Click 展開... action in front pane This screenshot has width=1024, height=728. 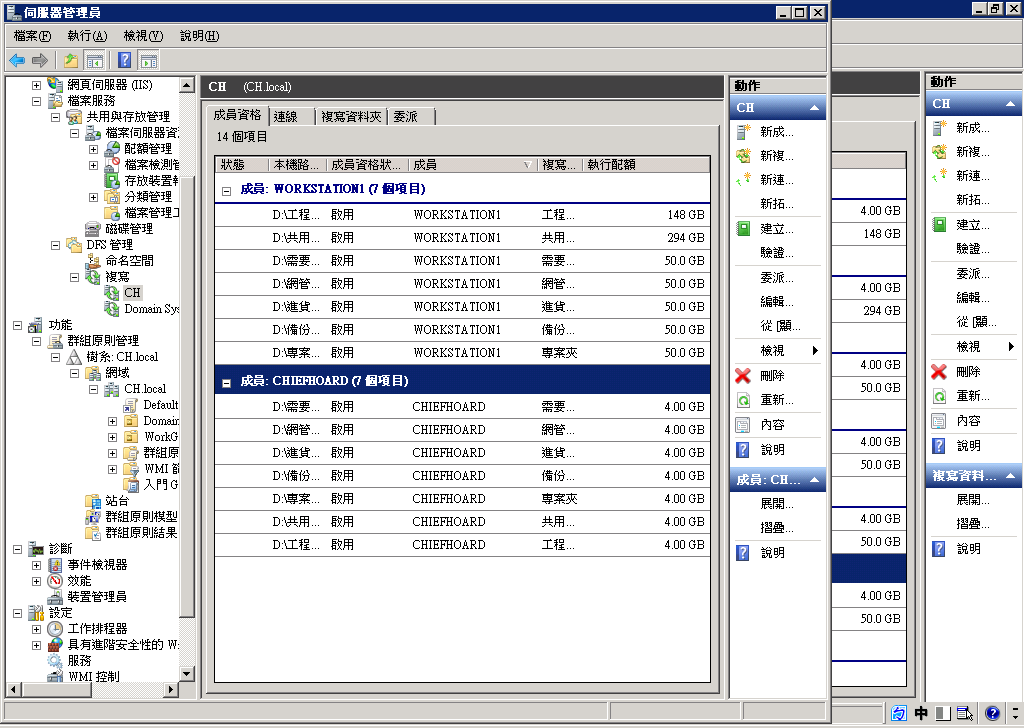click(x=776, y=504)
